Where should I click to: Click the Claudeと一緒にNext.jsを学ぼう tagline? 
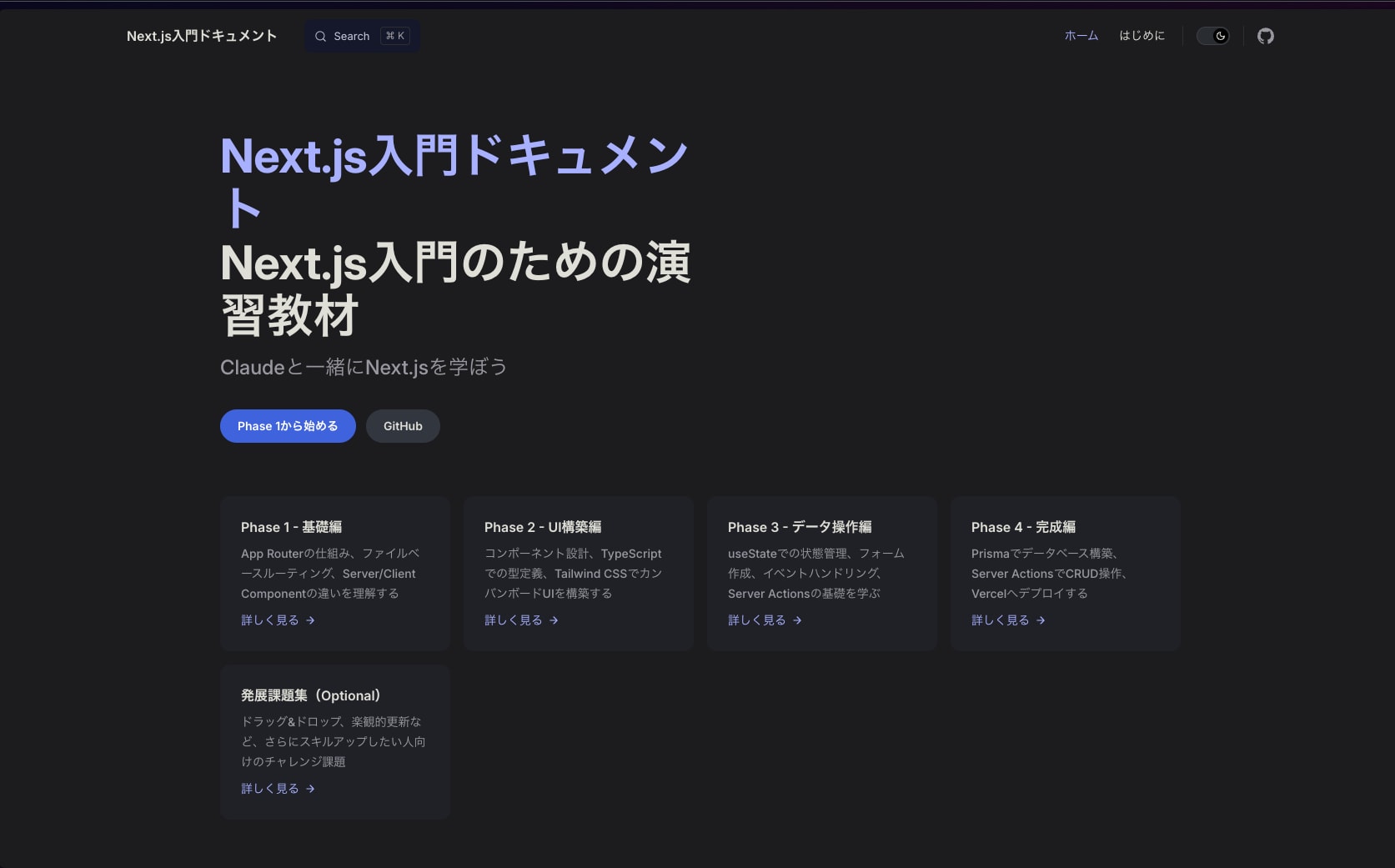tap(364, 367)
